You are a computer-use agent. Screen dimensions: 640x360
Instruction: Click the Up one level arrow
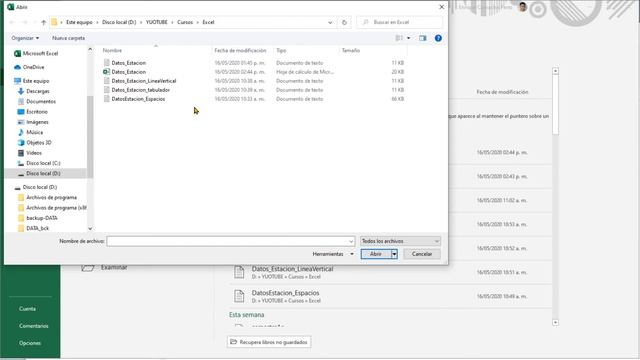44,22
